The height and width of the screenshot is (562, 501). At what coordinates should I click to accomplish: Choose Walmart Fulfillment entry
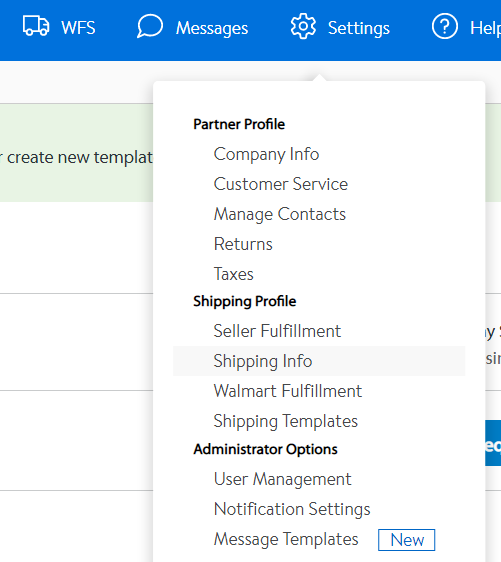tap(287, 391)
